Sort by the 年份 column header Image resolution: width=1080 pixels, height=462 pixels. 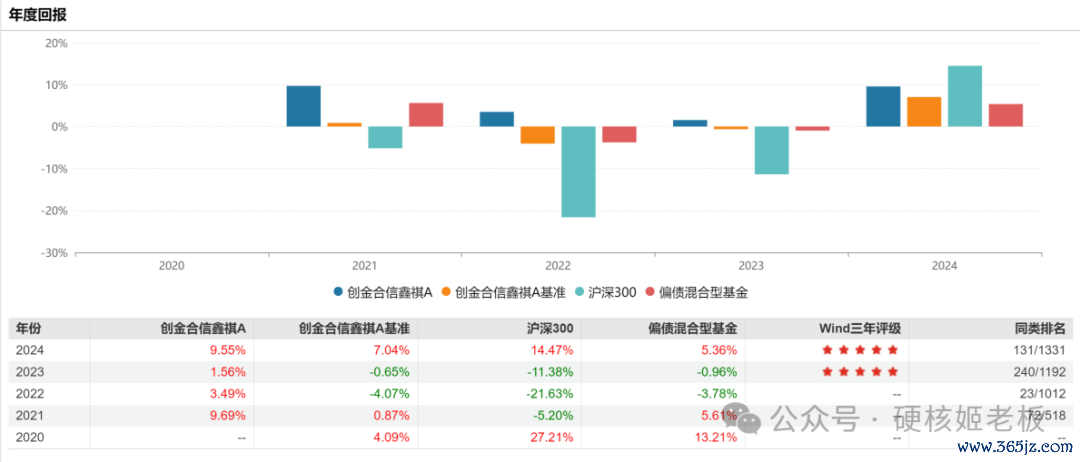point(29,328)
